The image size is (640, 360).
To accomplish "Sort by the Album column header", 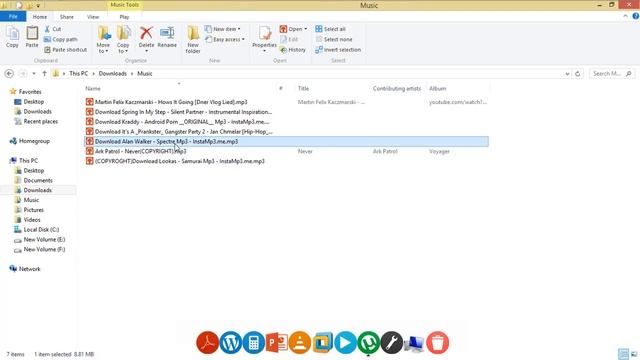I will pyautogui.click(x=438, y=88).
